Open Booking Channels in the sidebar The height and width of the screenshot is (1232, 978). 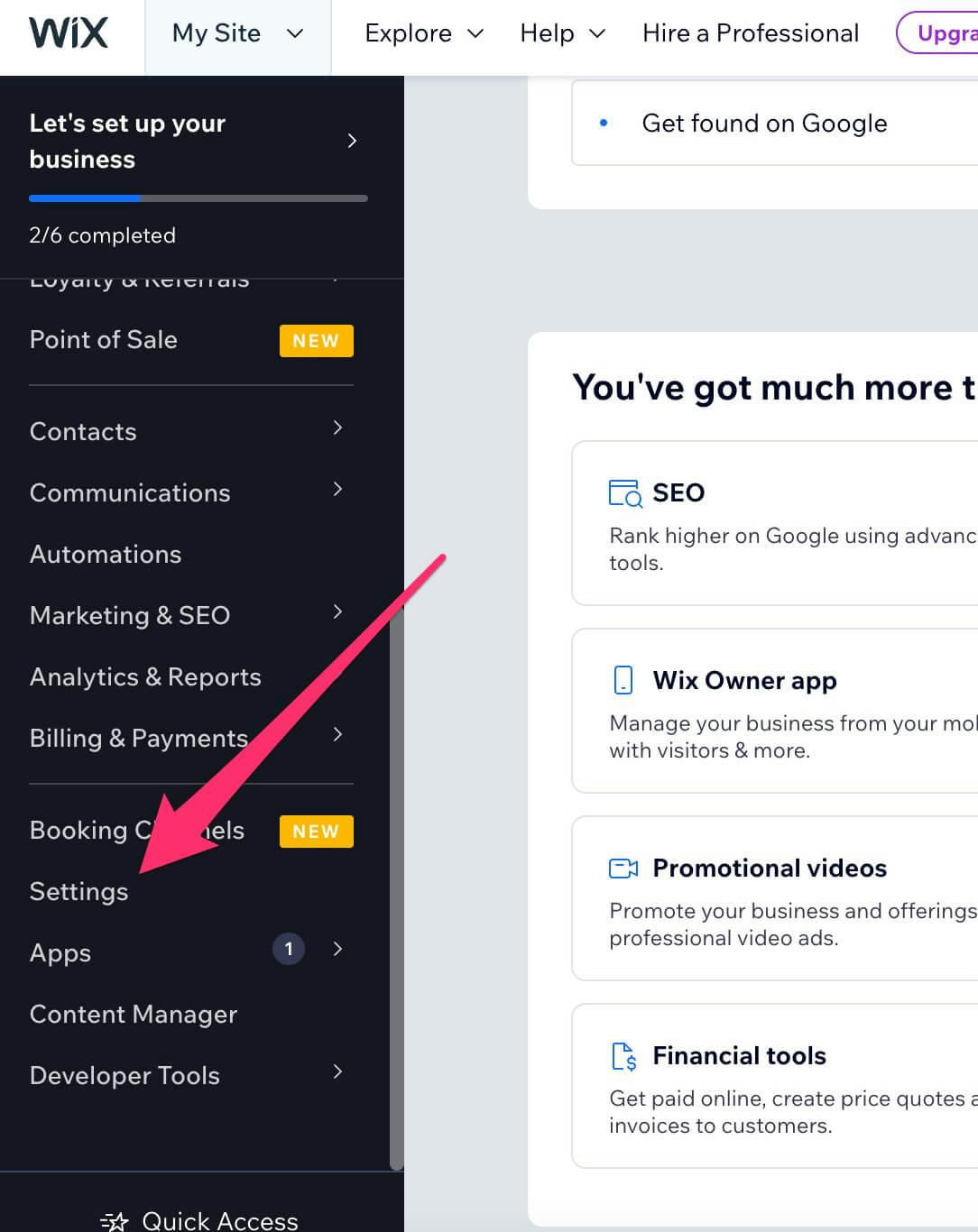pyautogui.click(x=137, y=831)
